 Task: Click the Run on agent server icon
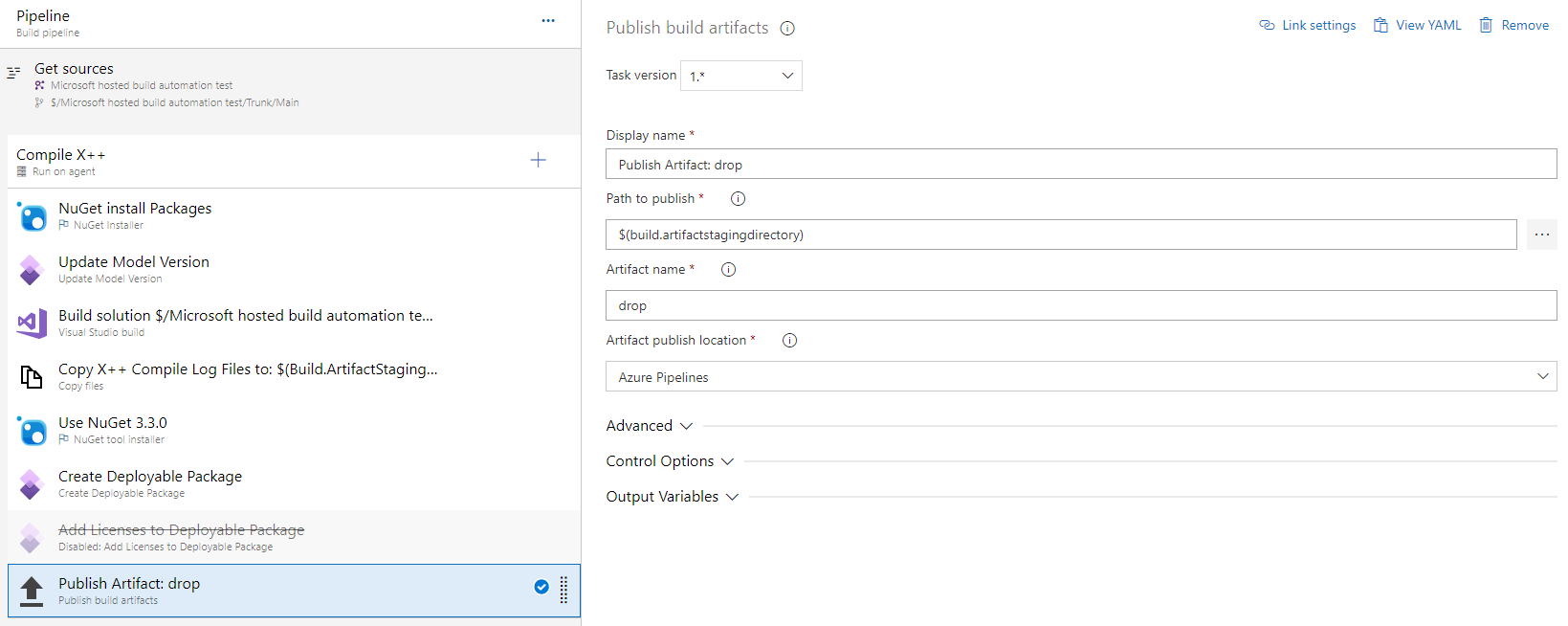coord(22,171)
